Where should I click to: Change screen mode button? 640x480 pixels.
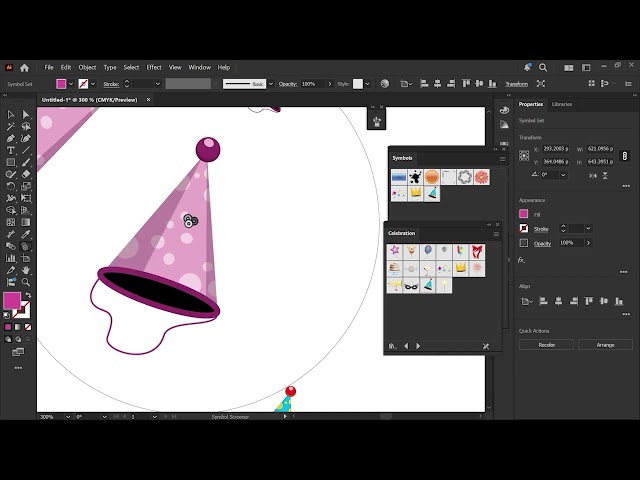(x=18, y=352)
